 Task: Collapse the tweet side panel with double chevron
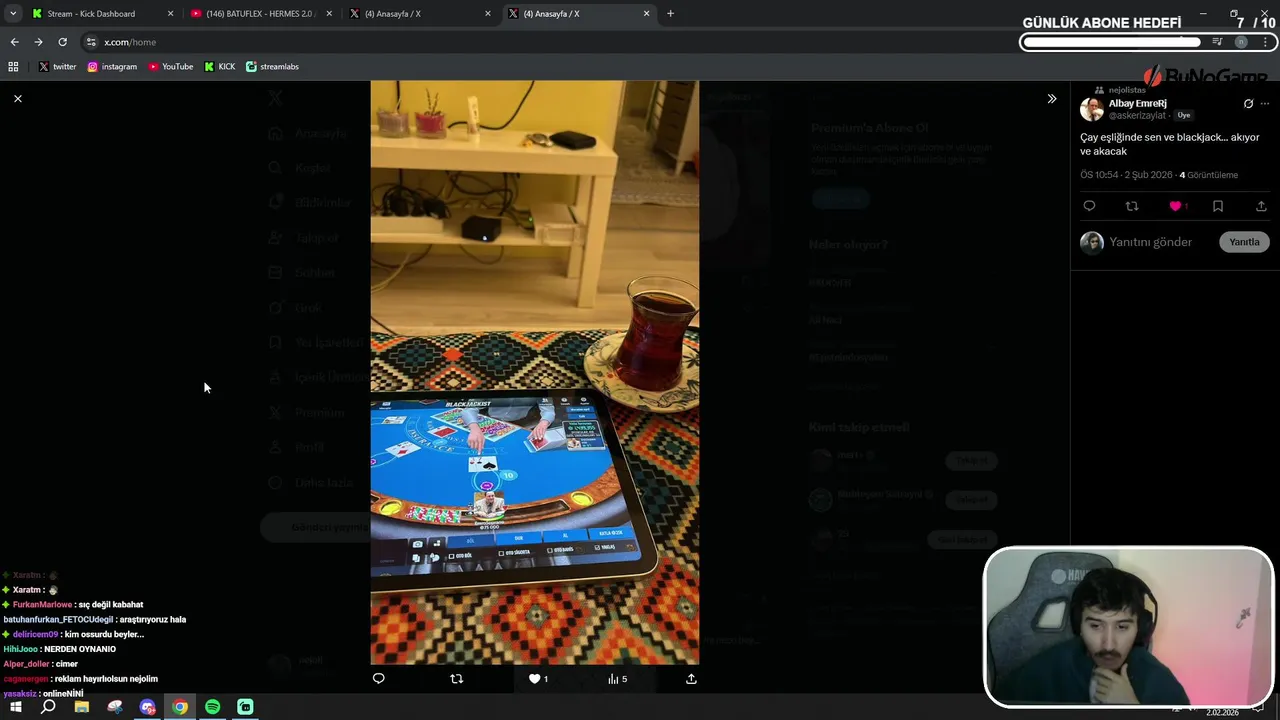[1051, 98]
